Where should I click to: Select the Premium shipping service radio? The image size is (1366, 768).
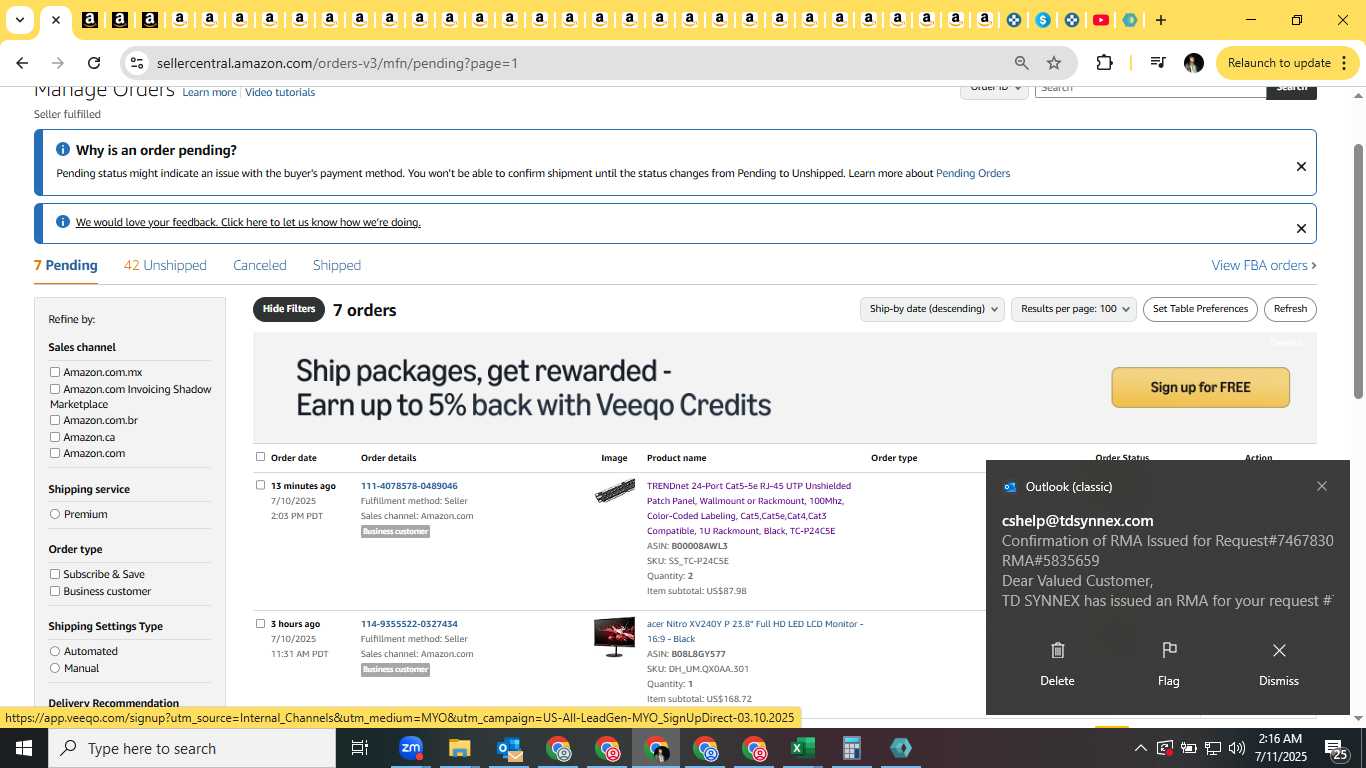pos(55,514)
